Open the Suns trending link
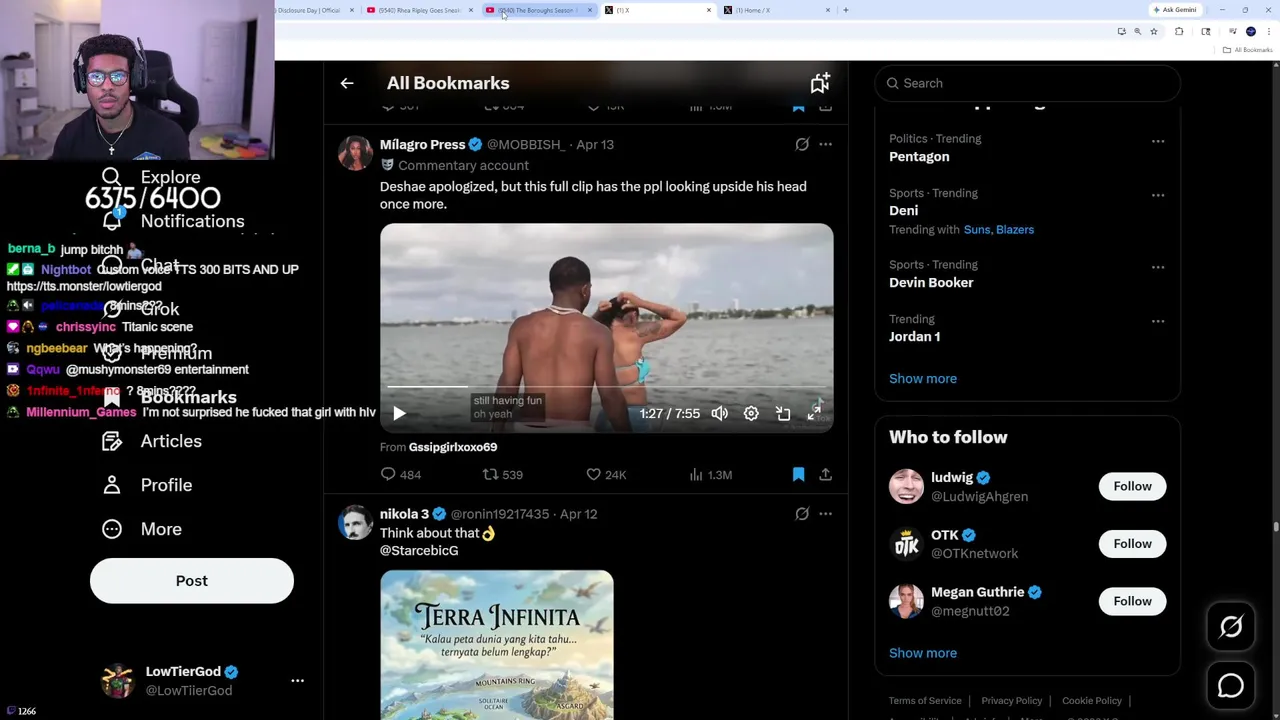1280x720 pixels. tap(977, 230)
